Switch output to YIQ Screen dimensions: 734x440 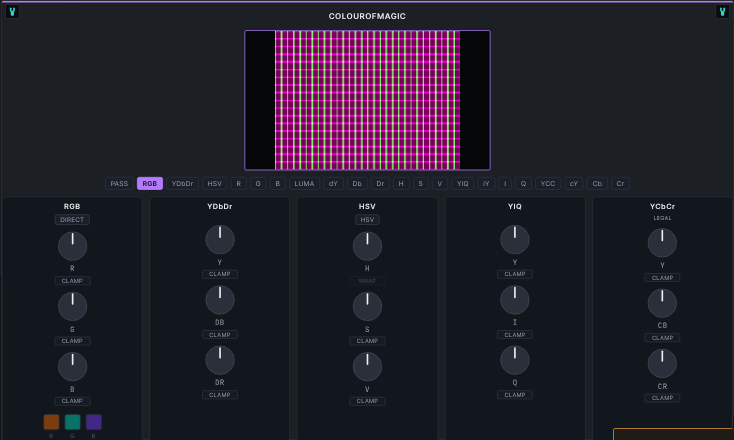[x=462, y=183]
